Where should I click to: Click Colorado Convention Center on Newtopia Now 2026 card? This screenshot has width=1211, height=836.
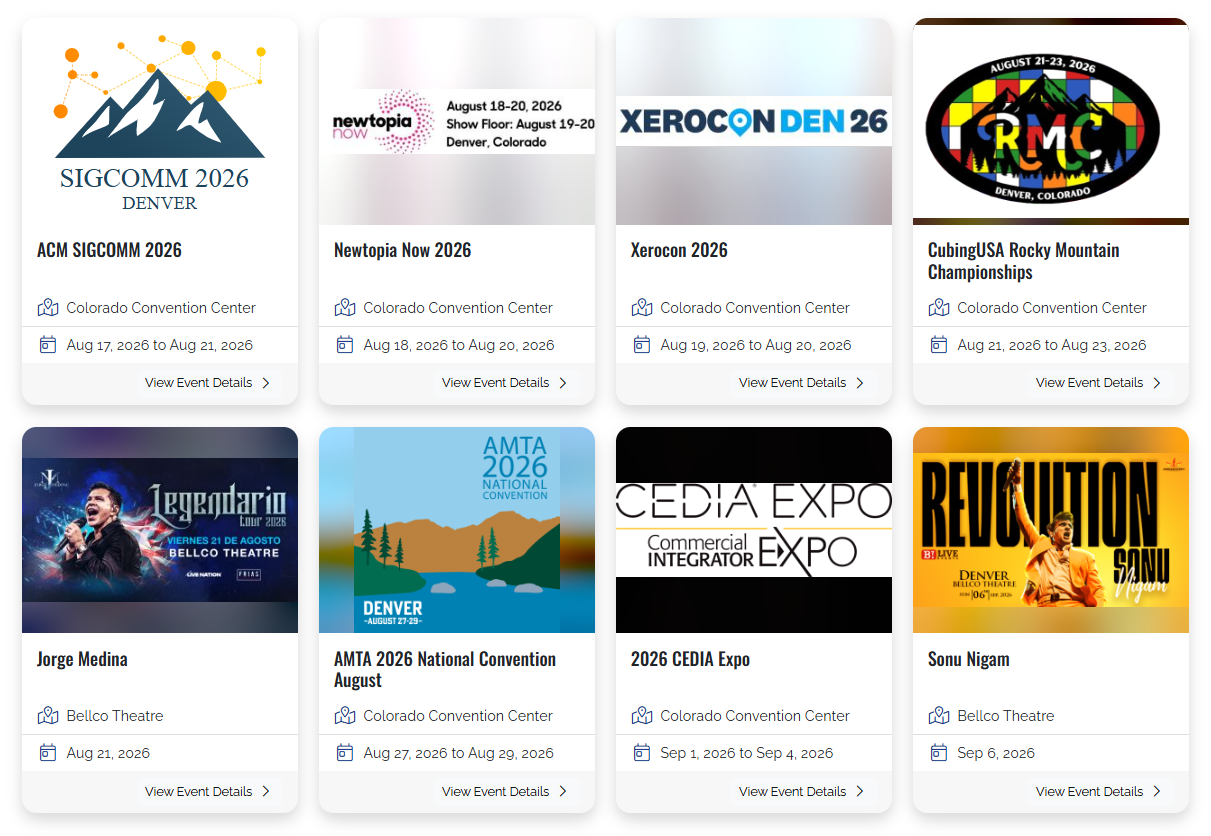tap(458, 308)
